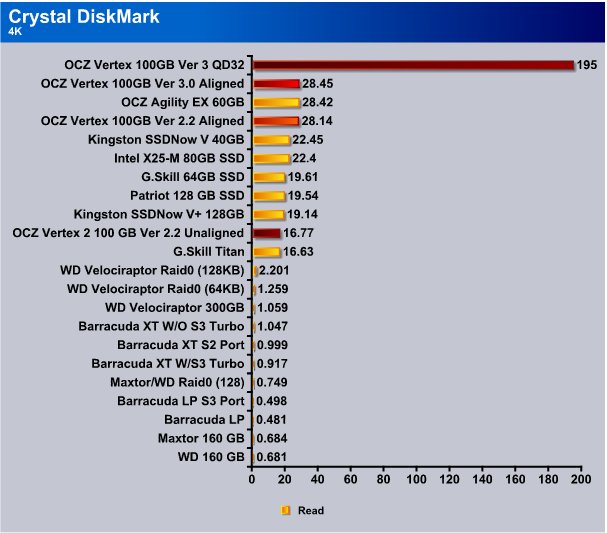This screenshot has height=533, width=607.
Task: Click the 20 tick on the x-axis
Action: [285, 479]
